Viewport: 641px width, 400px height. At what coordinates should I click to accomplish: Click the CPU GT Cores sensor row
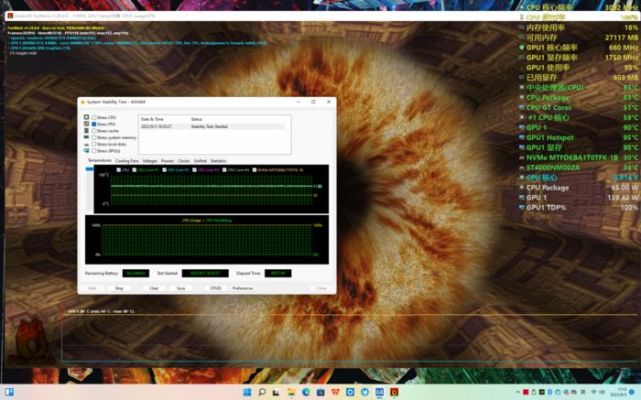578,108
